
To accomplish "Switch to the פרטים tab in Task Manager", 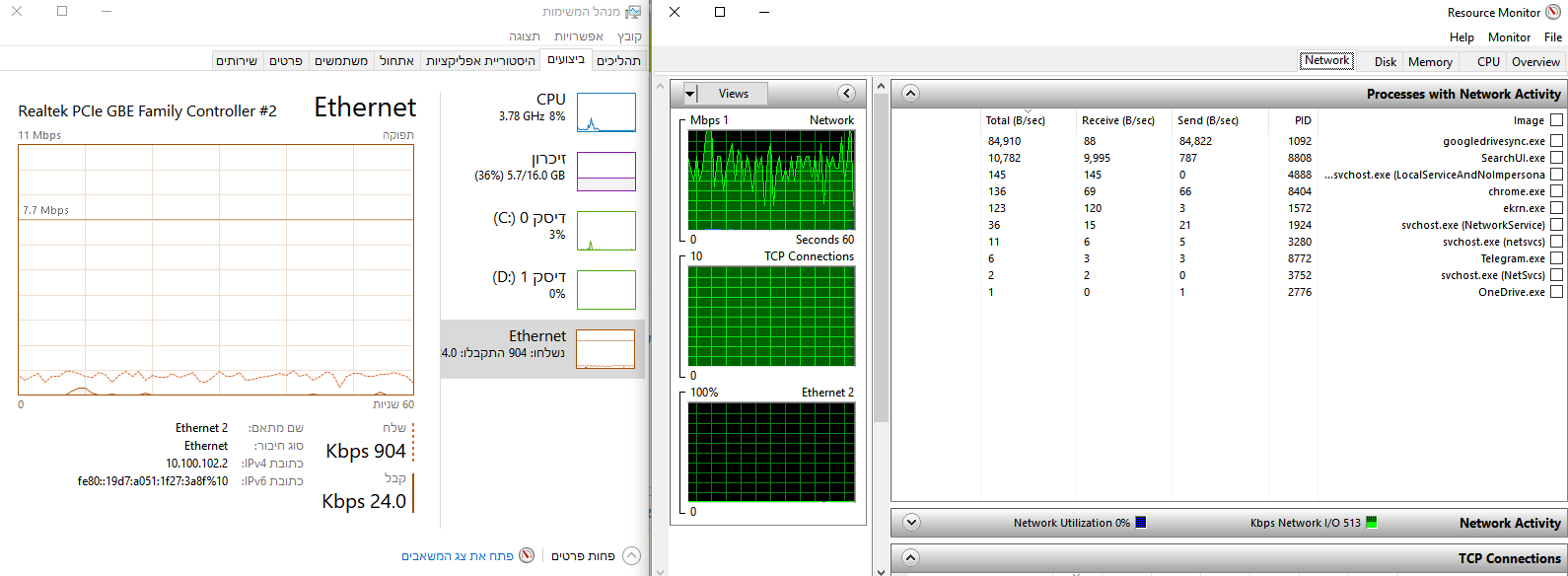I will tap(286, 60).
